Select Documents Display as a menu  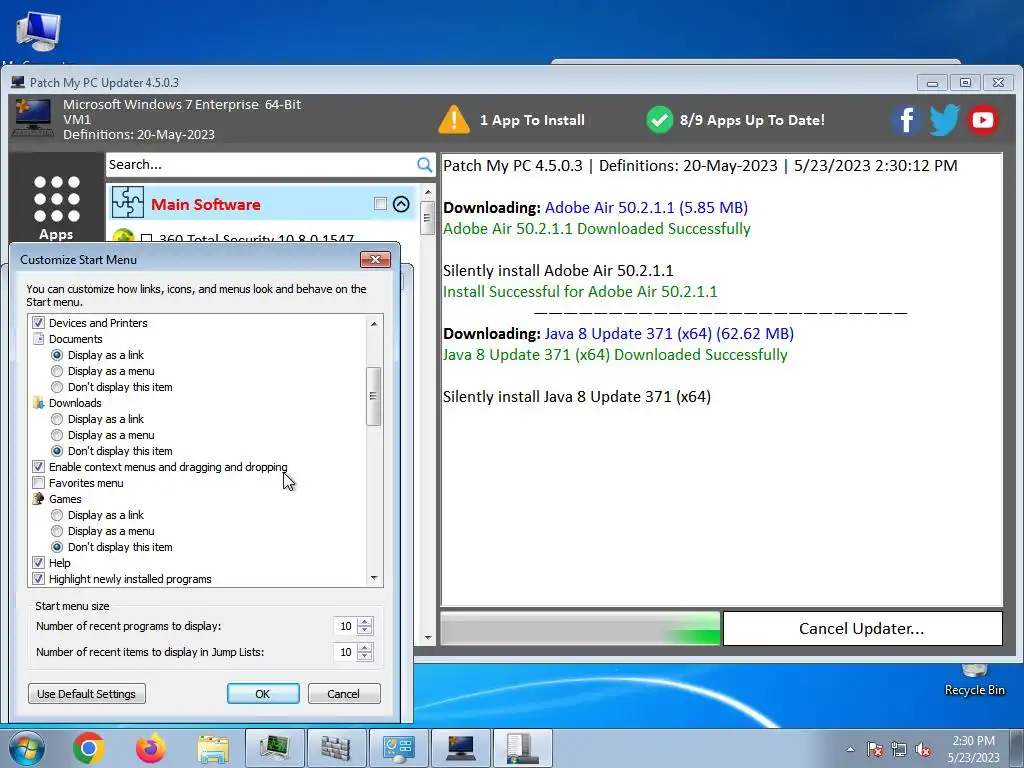(x=57, y=371)
